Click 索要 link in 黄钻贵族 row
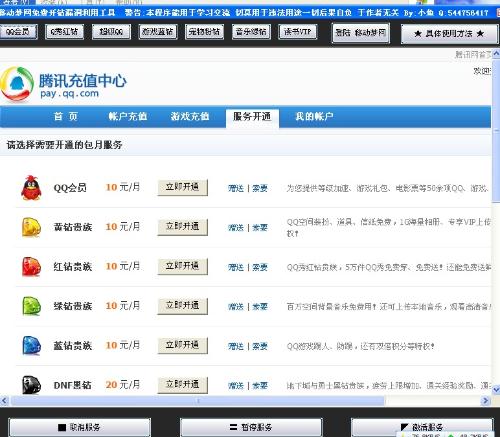Screen dimensions: 500x437 (260, 228)
